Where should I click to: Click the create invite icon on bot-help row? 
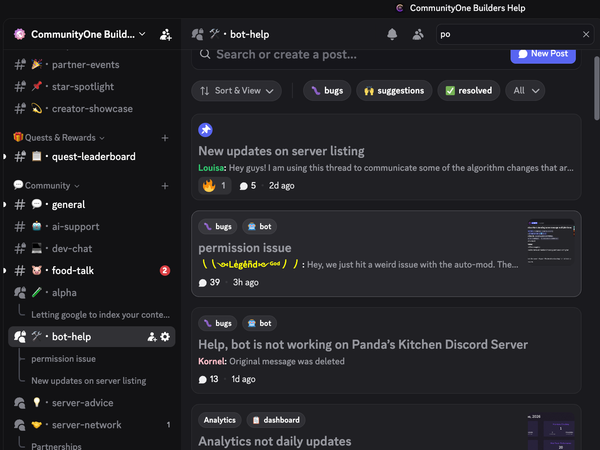click(x=152, y=337)
